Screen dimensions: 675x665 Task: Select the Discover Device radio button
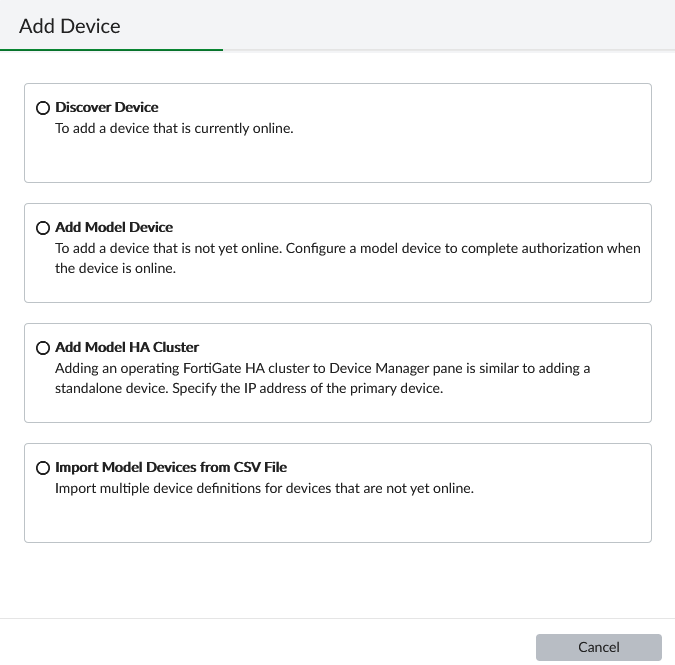43,108
